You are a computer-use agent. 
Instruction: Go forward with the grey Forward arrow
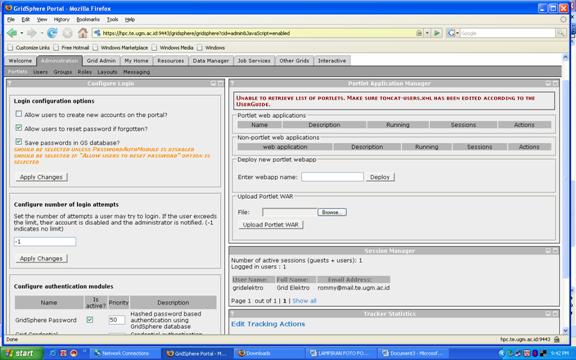point(32,33)
